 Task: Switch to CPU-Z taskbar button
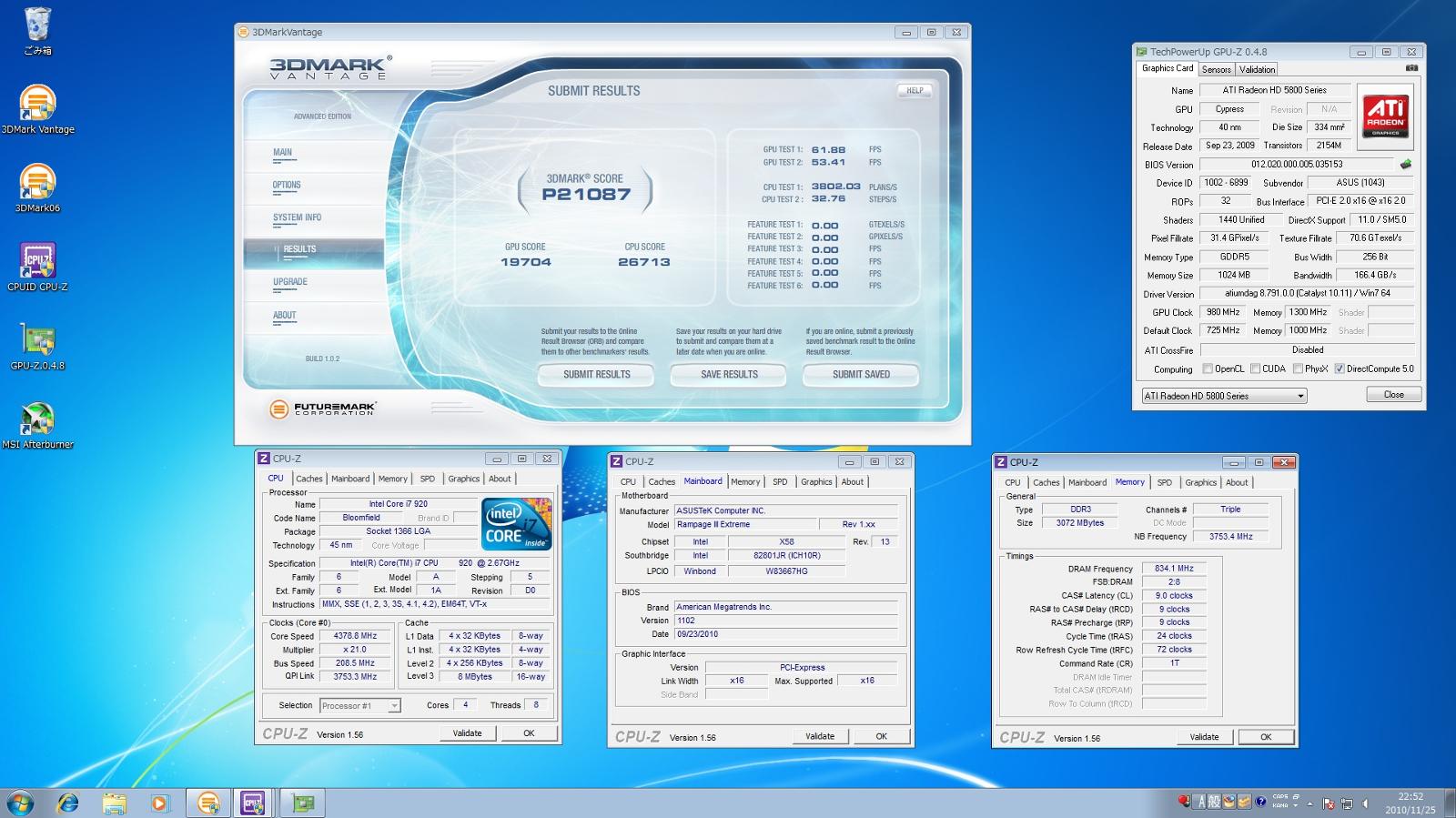(253, 803)
